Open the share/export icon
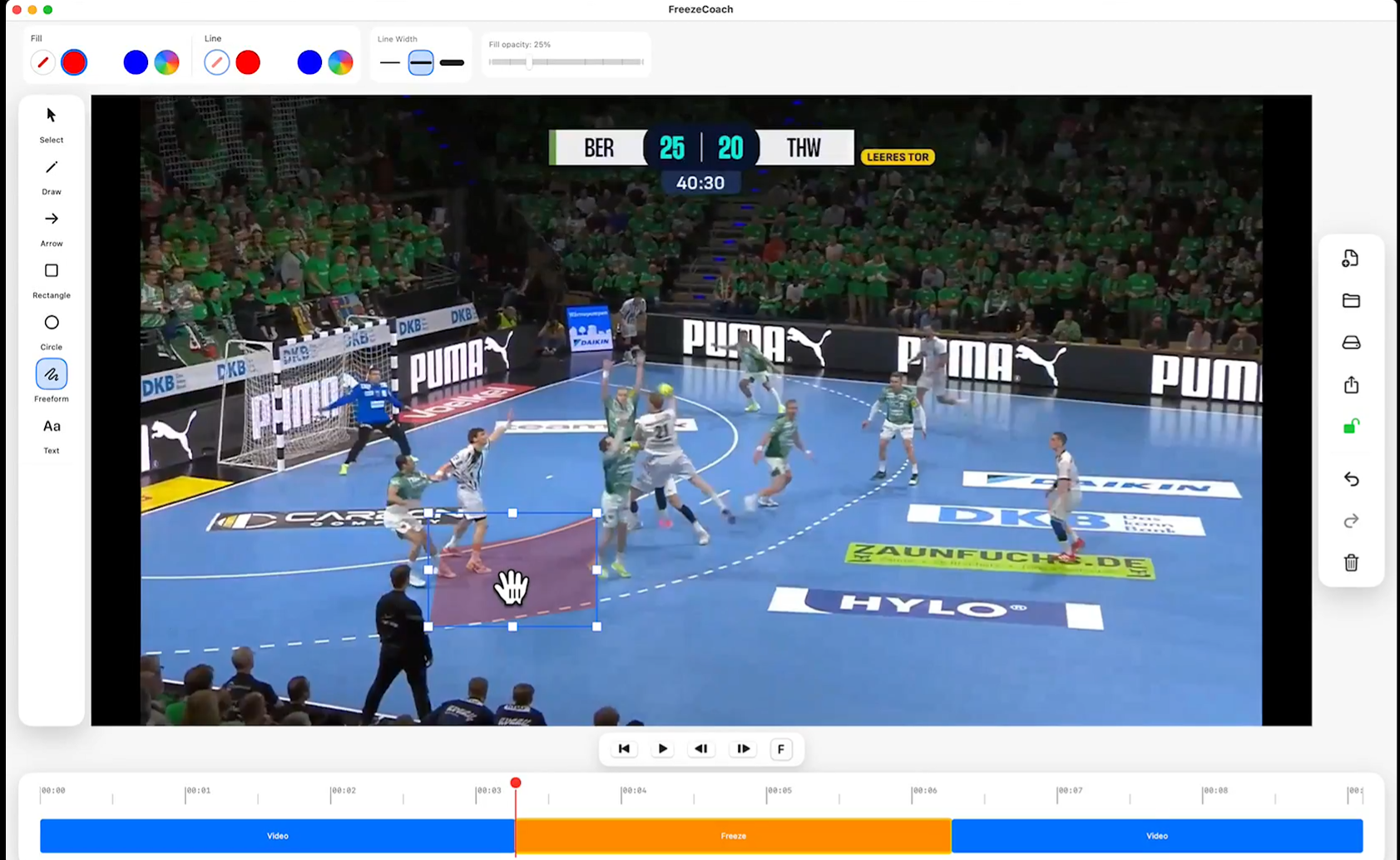1400x860 pixels. coord(1351,385)
